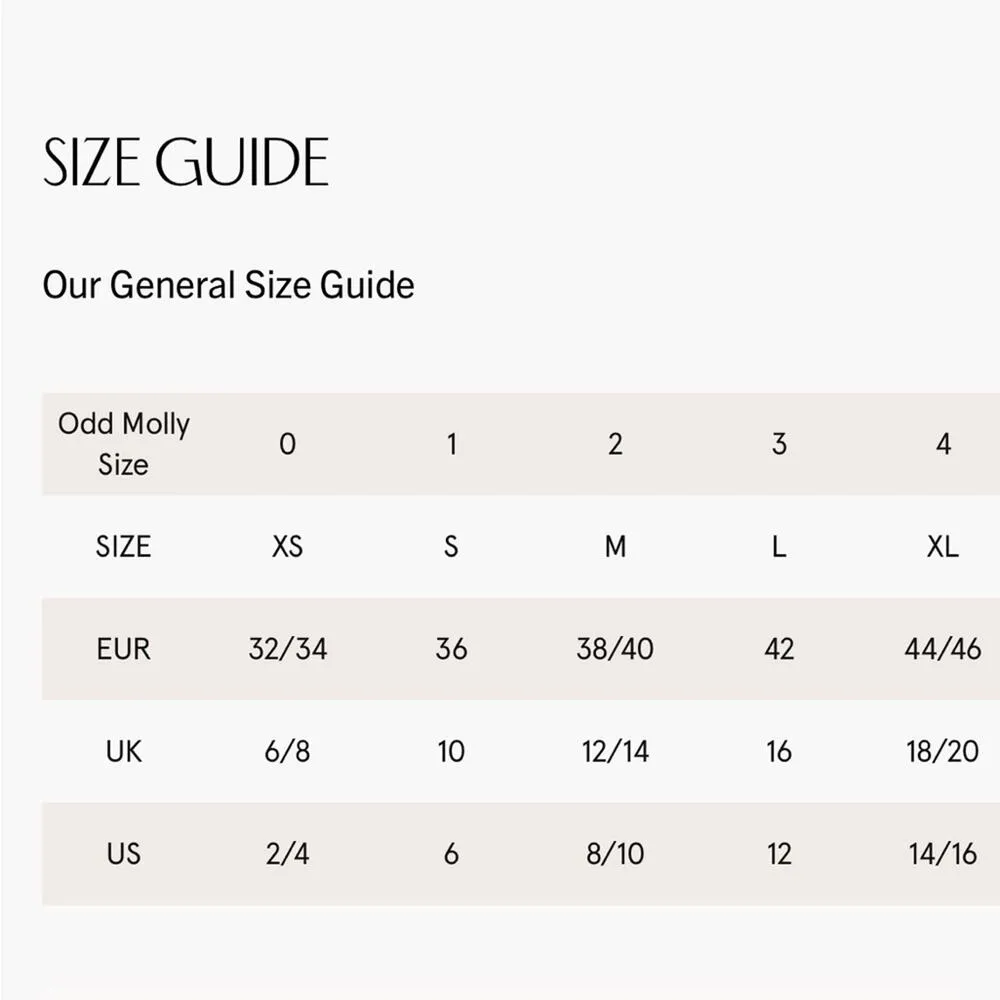The height and width of the screenshot is (1000, 1000).
Task: Choose Odd Molly size 4 cell
Action: click(943, 444)
